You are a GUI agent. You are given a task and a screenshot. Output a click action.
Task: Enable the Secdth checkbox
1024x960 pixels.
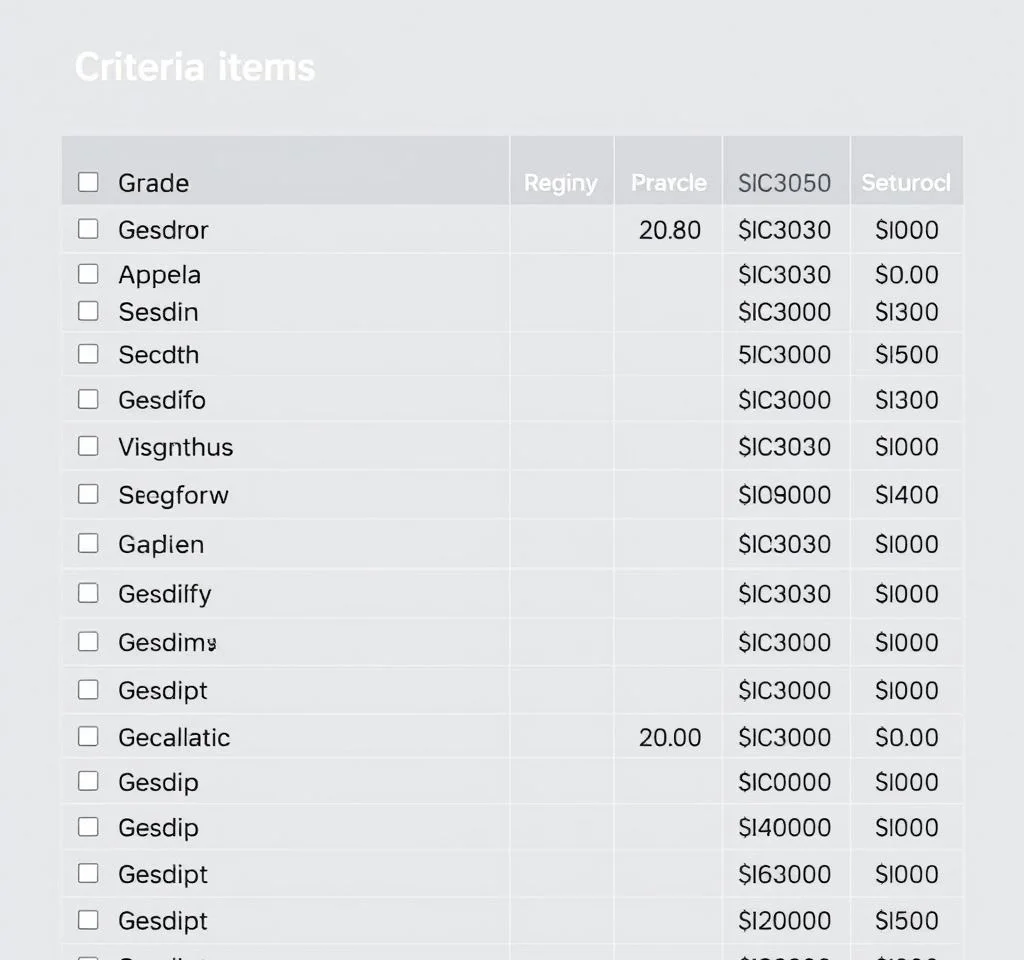[89, 354]
